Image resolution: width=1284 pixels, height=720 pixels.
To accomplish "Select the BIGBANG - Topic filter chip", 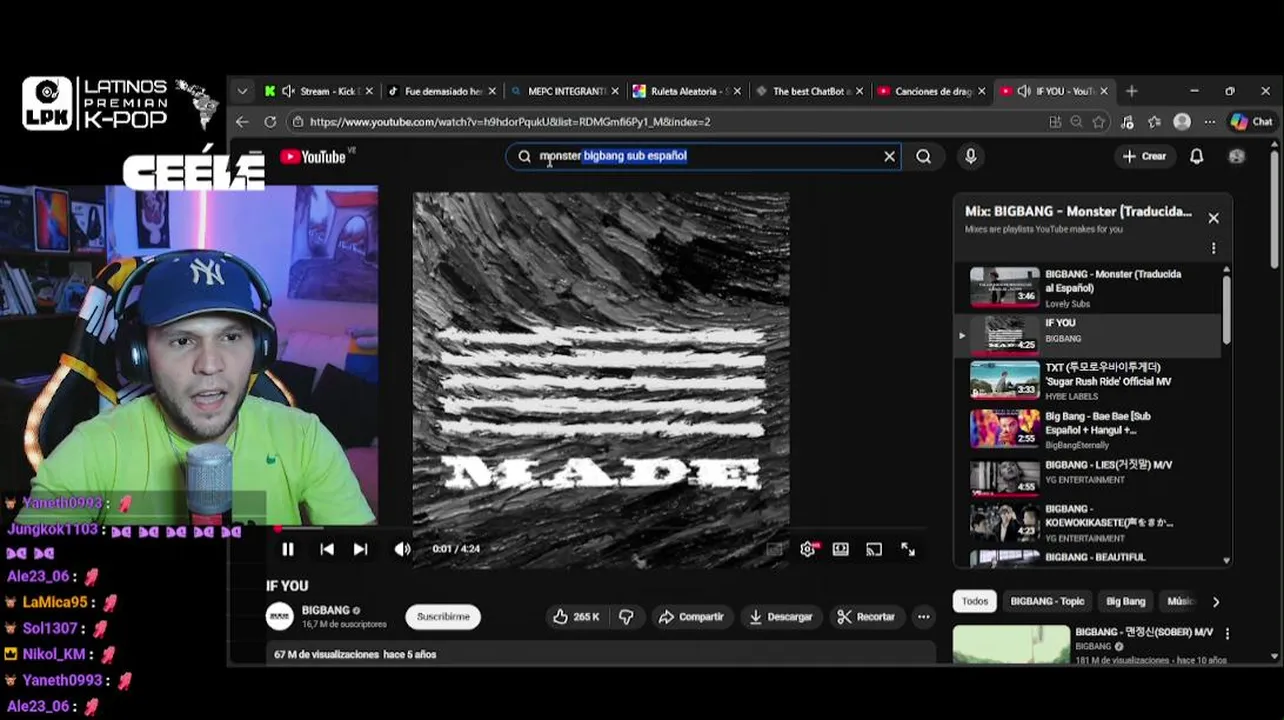I will (1047, 601).
